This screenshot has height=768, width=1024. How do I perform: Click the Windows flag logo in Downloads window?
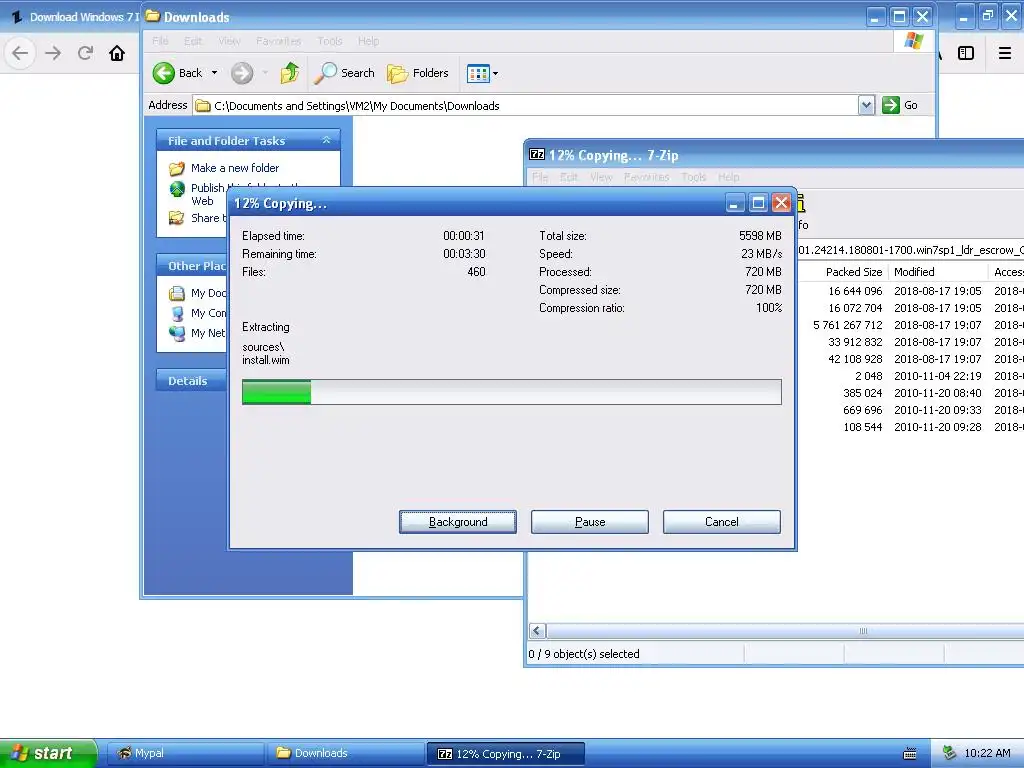[914, 40]
